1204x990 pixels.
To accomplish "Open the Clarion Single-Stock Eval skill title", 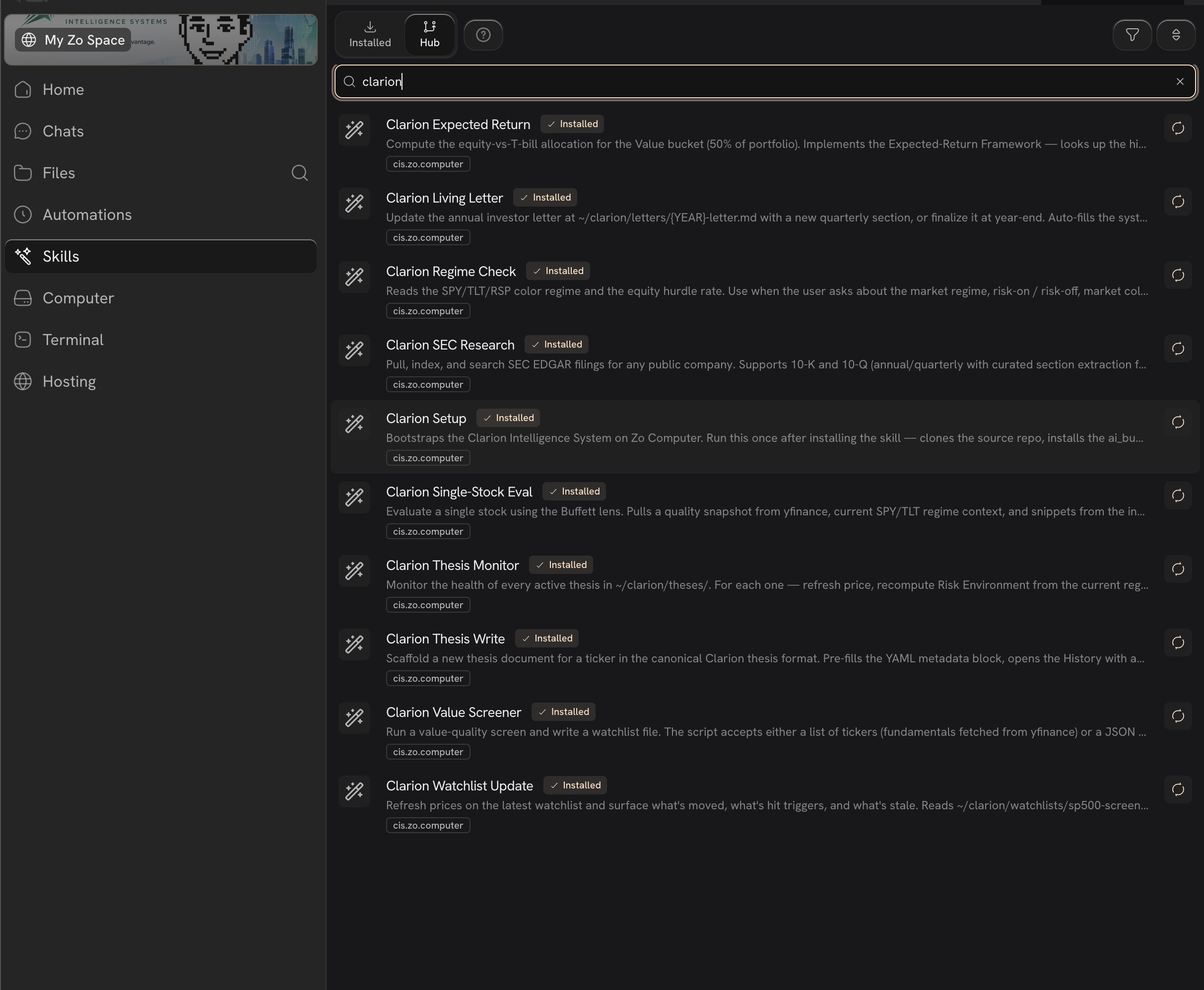I will 459,492.
